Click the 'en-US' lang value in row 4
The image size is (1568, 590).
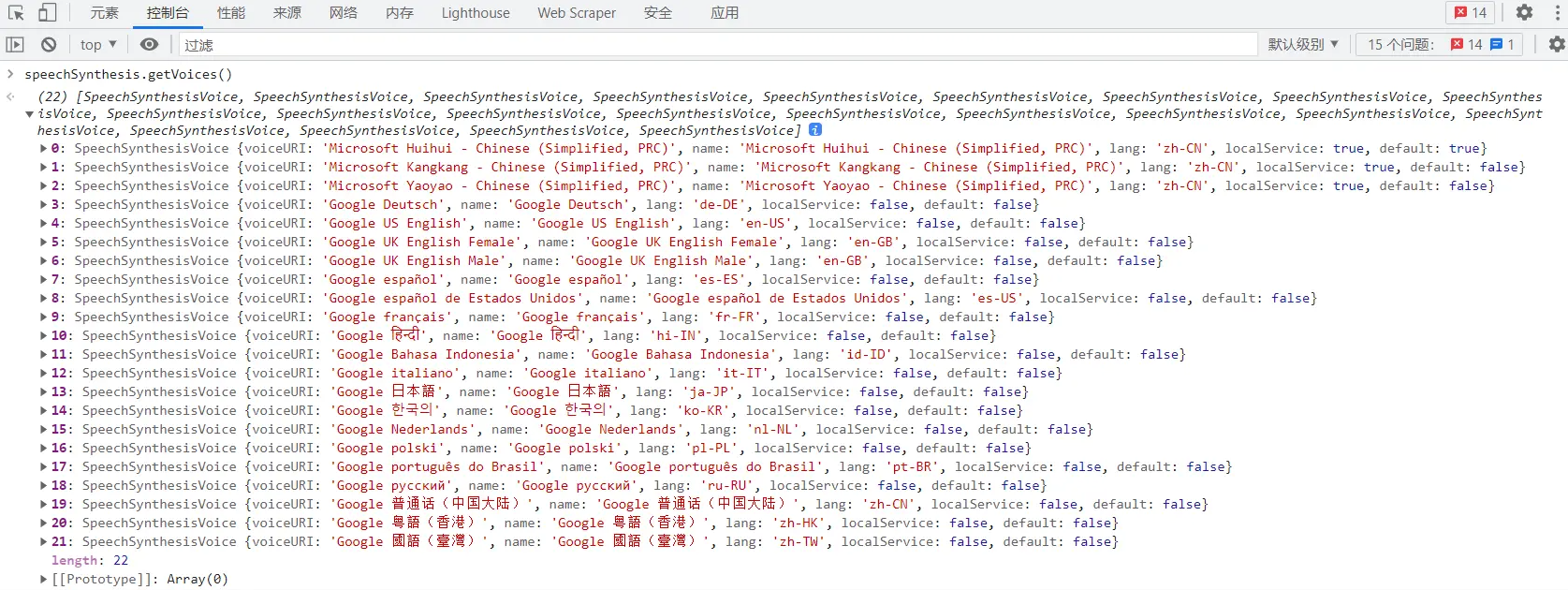tap(766, 223)
